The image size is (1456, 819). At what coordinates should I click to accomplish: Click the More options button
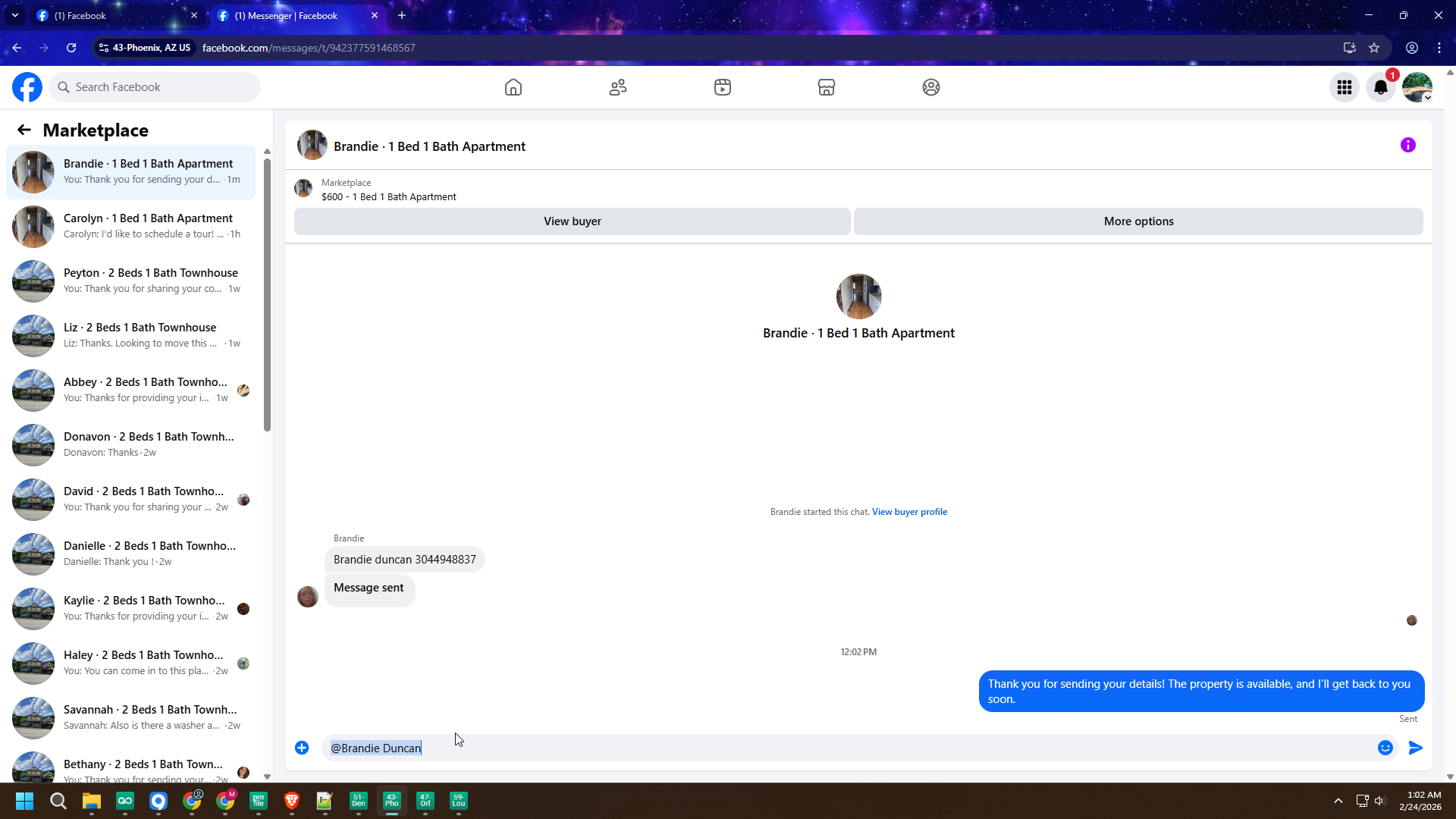pos(1138,221)
